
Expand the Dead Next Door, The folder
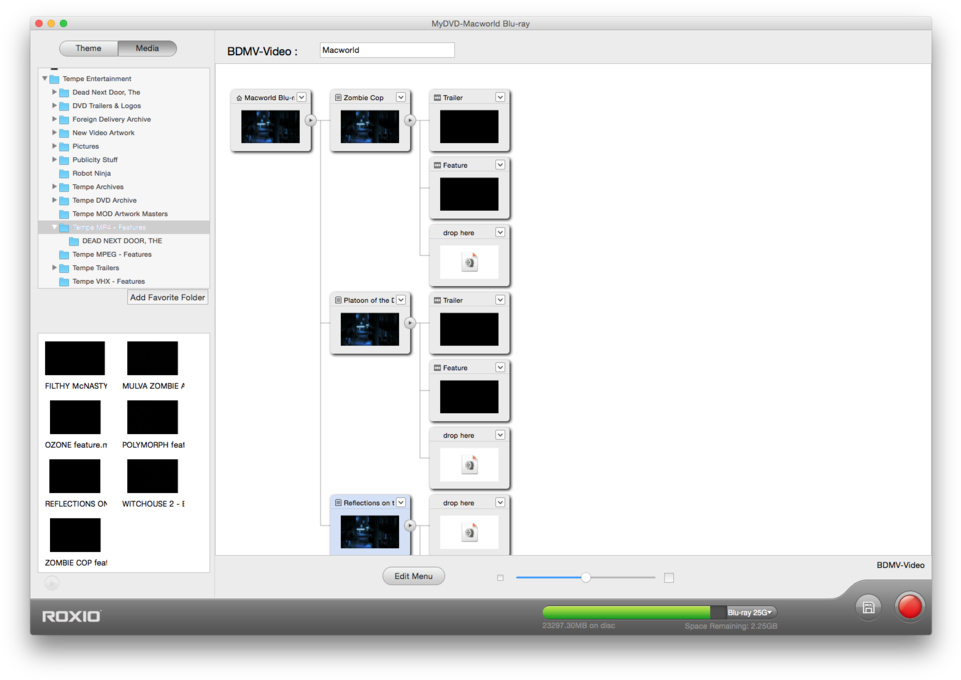pos(53,92)
